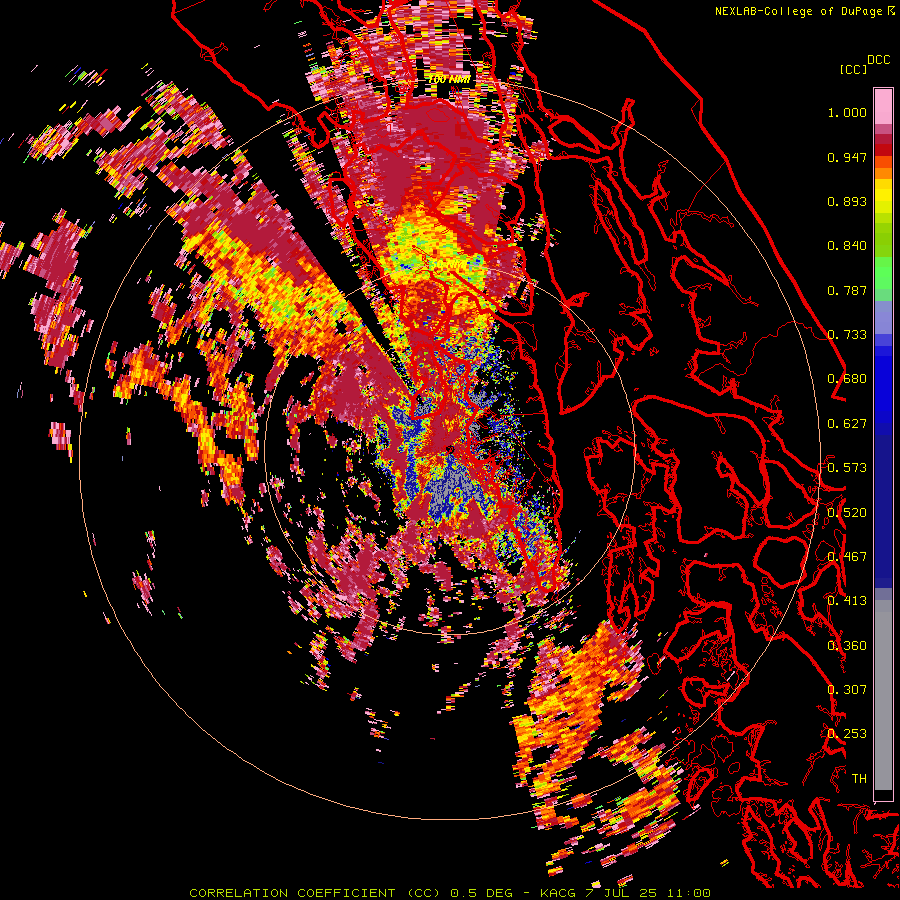Click the [CC] units label

coord(853,69)
